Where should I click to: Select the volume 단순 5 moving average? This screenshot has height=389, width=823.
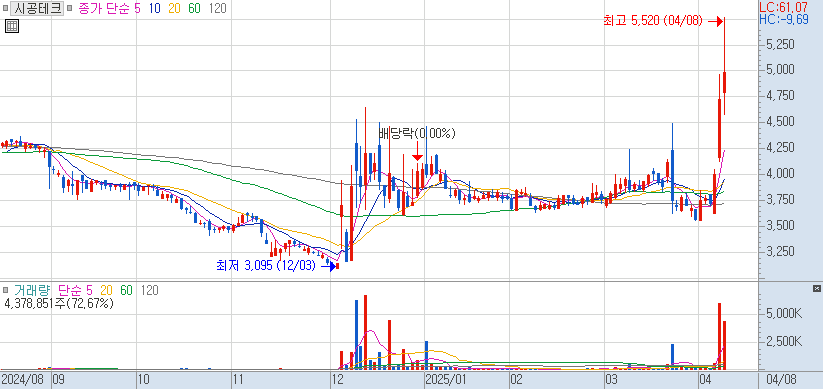(75, 290)
